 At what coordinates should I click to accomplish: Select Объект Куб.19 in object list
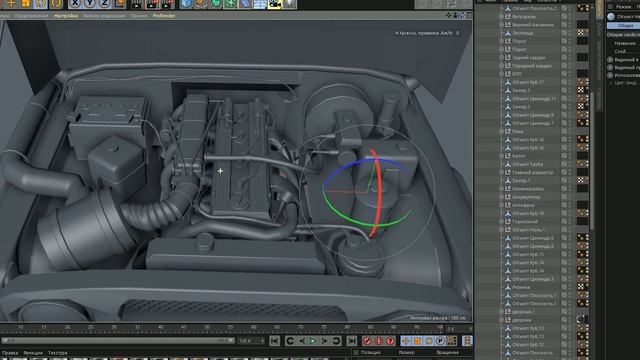click(528, 213)
